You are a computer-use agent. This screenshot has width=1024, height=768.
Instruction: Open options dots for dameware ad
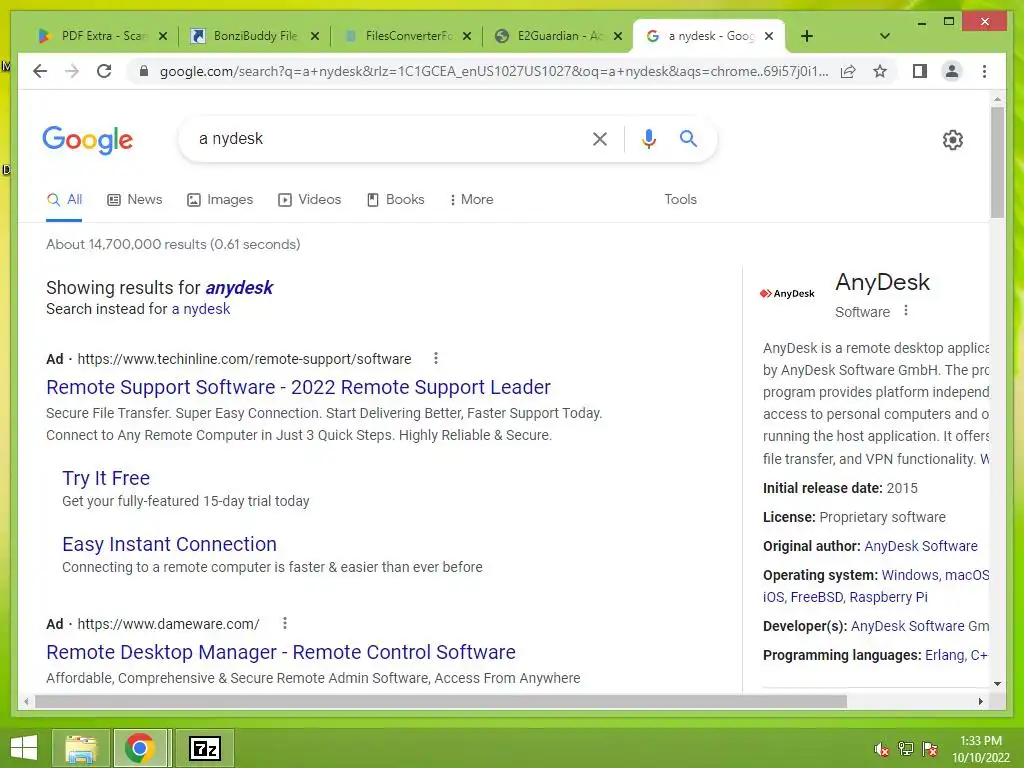coord(285,623)
